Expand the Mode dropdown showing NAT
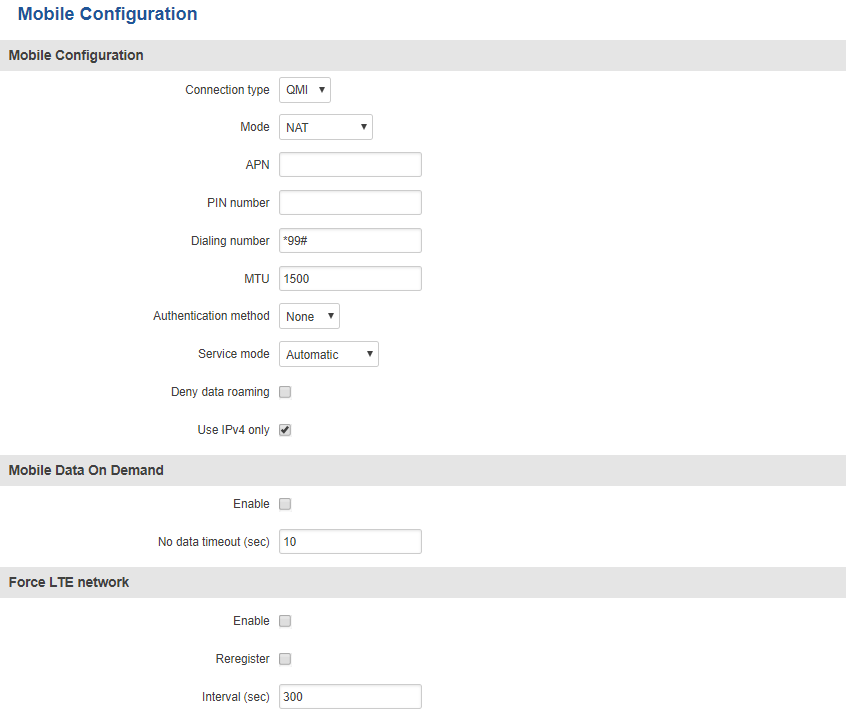The height and width of the screenshot is (711, 846). (325, 127)
